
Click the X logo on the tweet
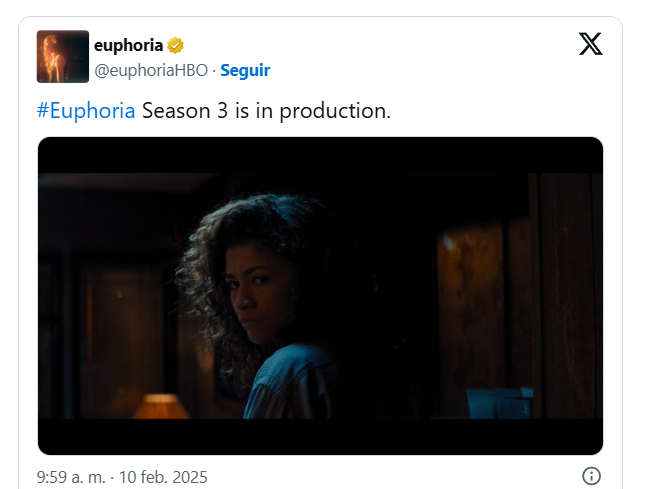pos(590,45)
